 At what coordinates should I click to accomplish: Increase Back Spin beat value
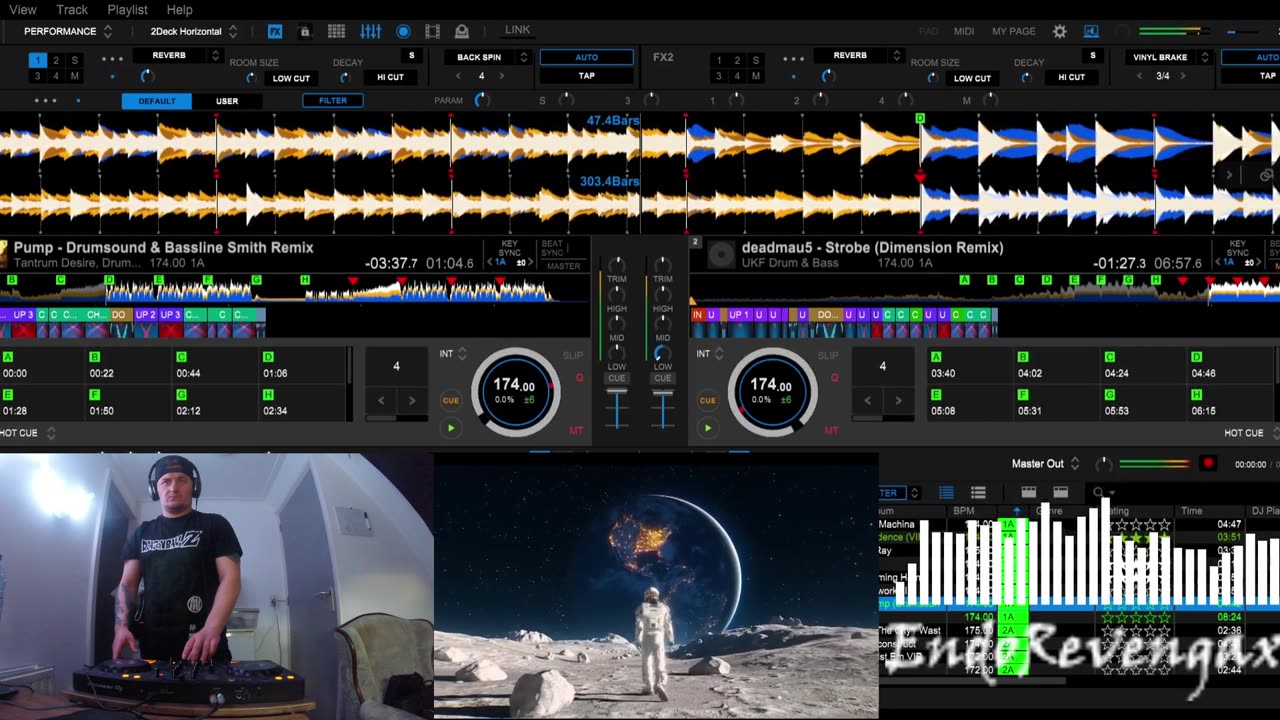[503, 76]
